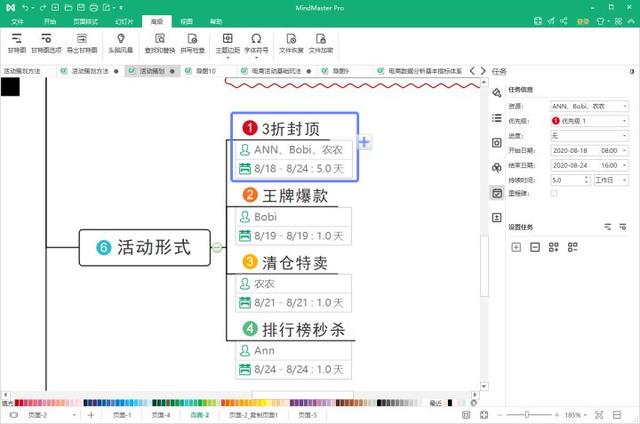Collapse the 活动形式 branch with minus circle

coord(217,247)
